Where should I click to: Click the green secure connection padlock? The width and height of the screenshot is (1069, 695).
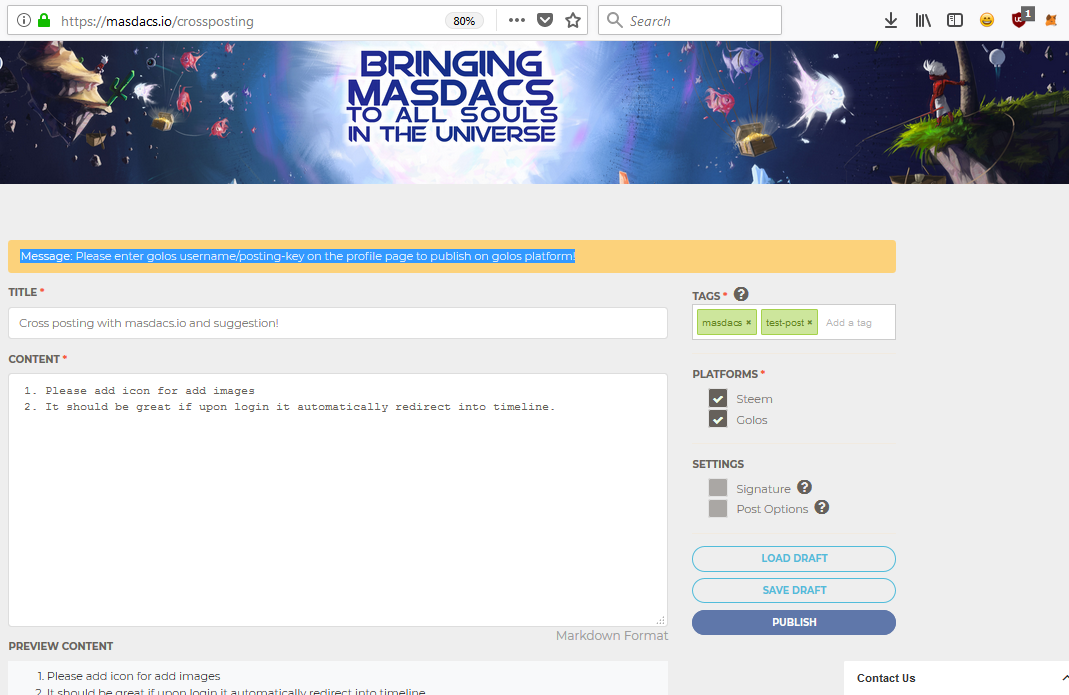coord(44,20)
